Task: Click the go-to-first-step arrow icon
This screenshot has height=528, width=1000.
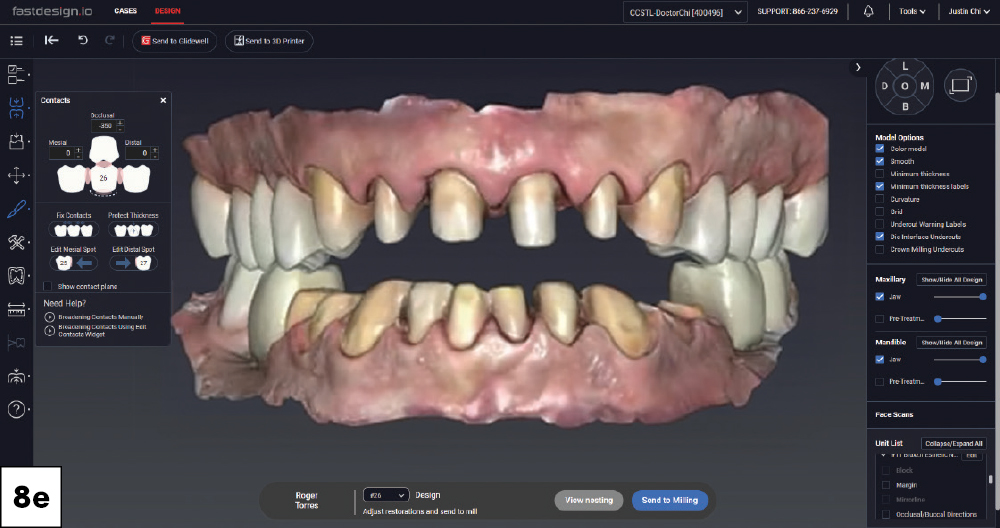Action: point(52,40)
